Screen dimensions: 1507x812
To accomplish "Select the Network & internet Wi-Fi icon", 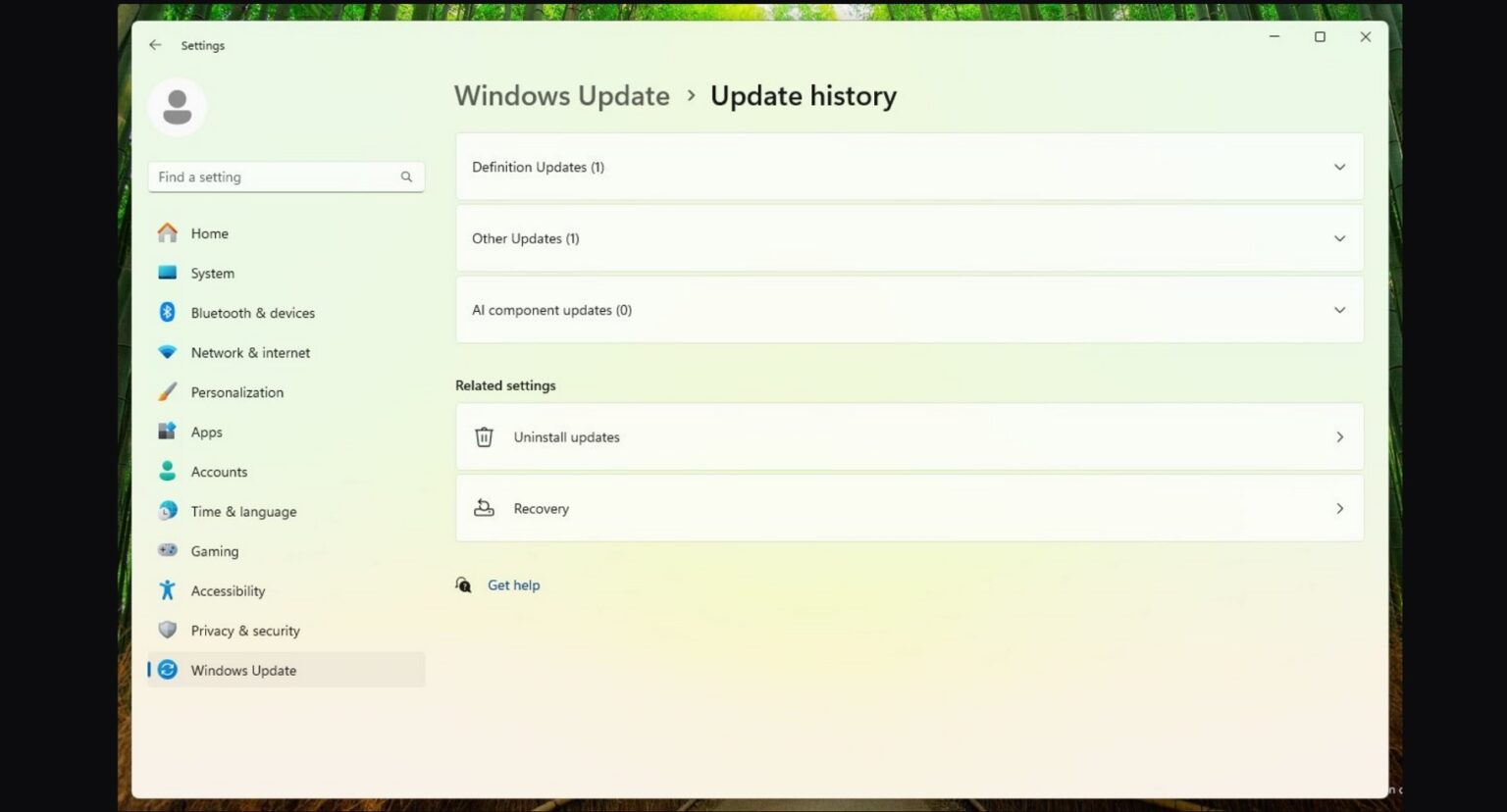I will (168, 352).
